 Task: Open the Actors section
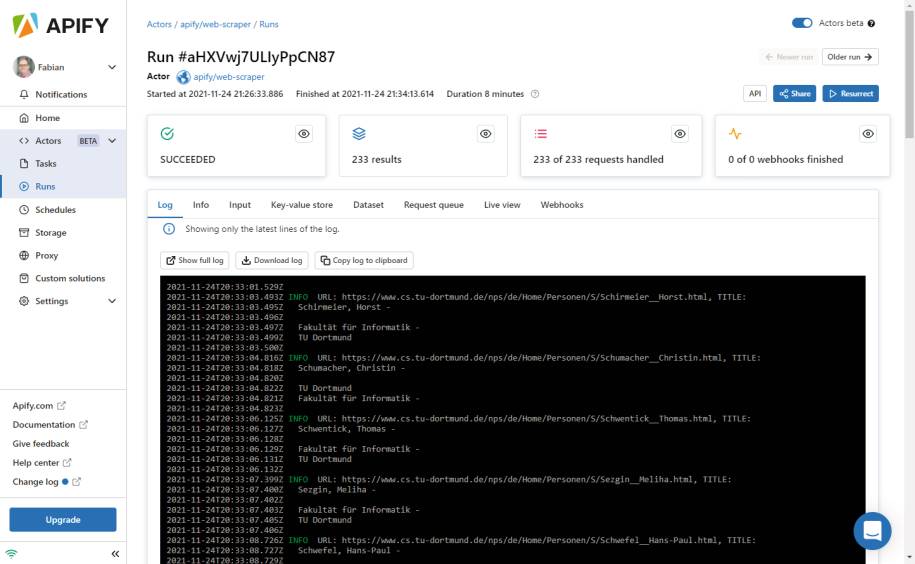[48, 141]
